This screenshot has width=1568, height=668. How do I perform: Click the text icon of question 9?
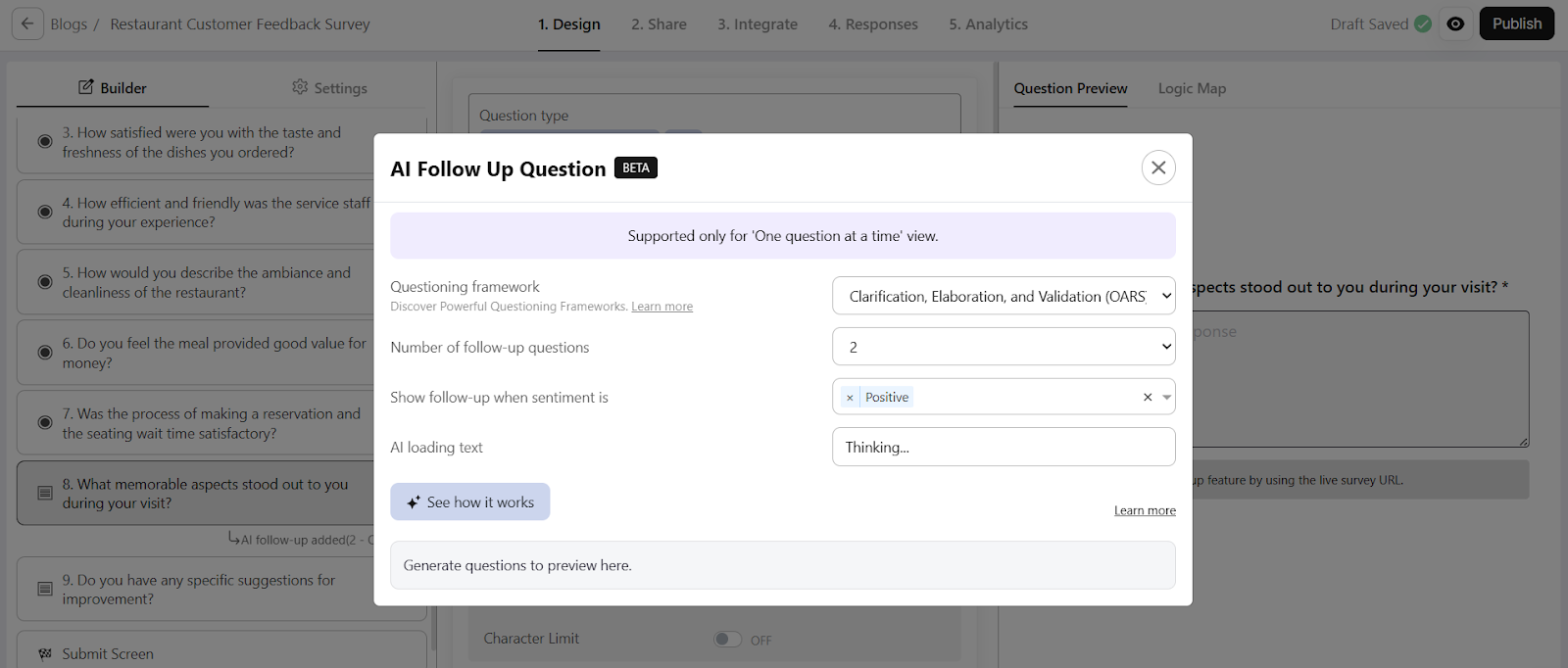45,590
